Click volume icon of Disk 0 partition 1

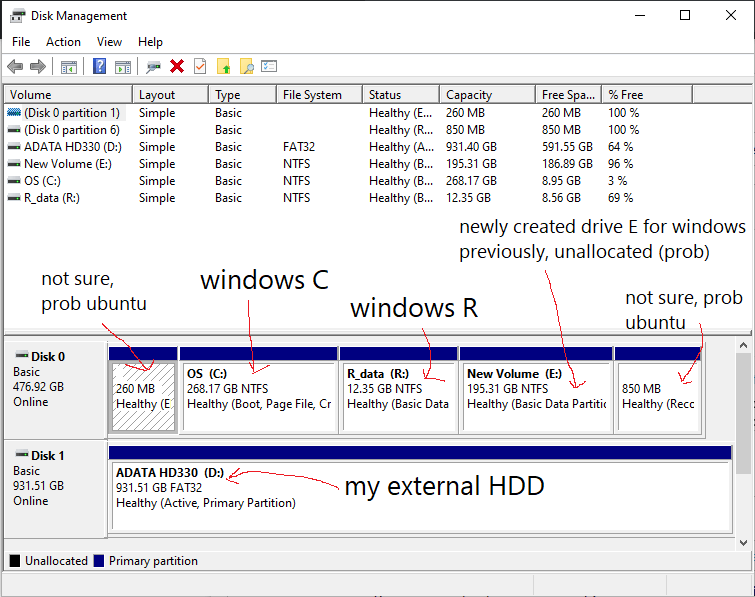click(14, 113)
